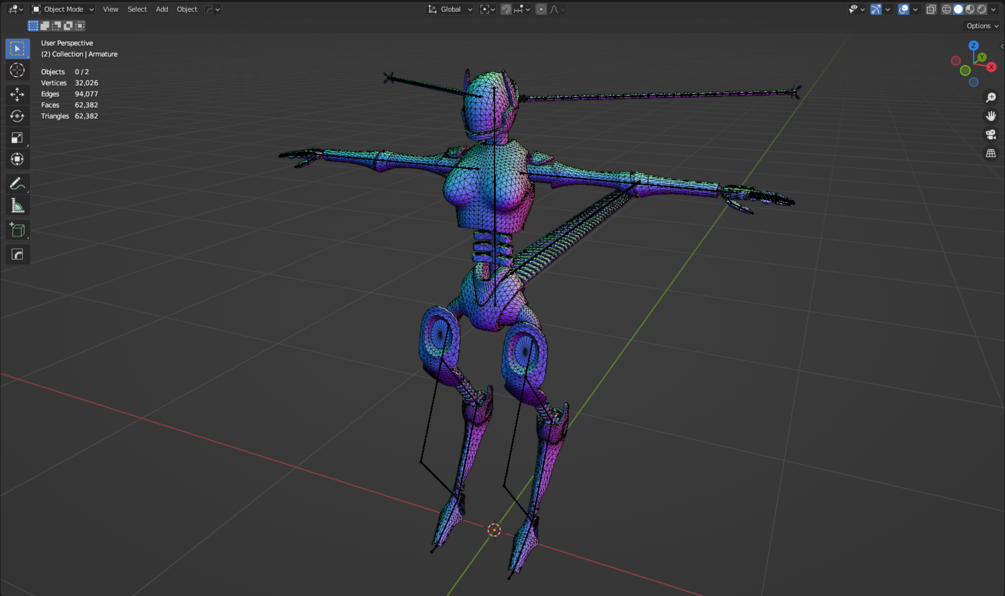This screenshot has height=596, width=1005.
Task: Toggle the Show Gizmo button
Action: pos(876,9)
